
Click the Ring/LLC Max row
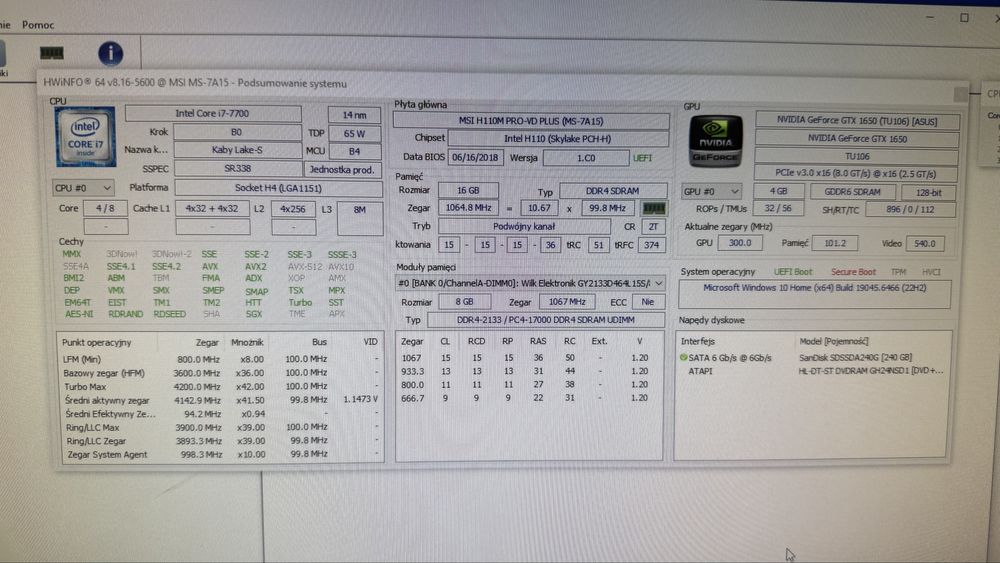tap(221, 427)
